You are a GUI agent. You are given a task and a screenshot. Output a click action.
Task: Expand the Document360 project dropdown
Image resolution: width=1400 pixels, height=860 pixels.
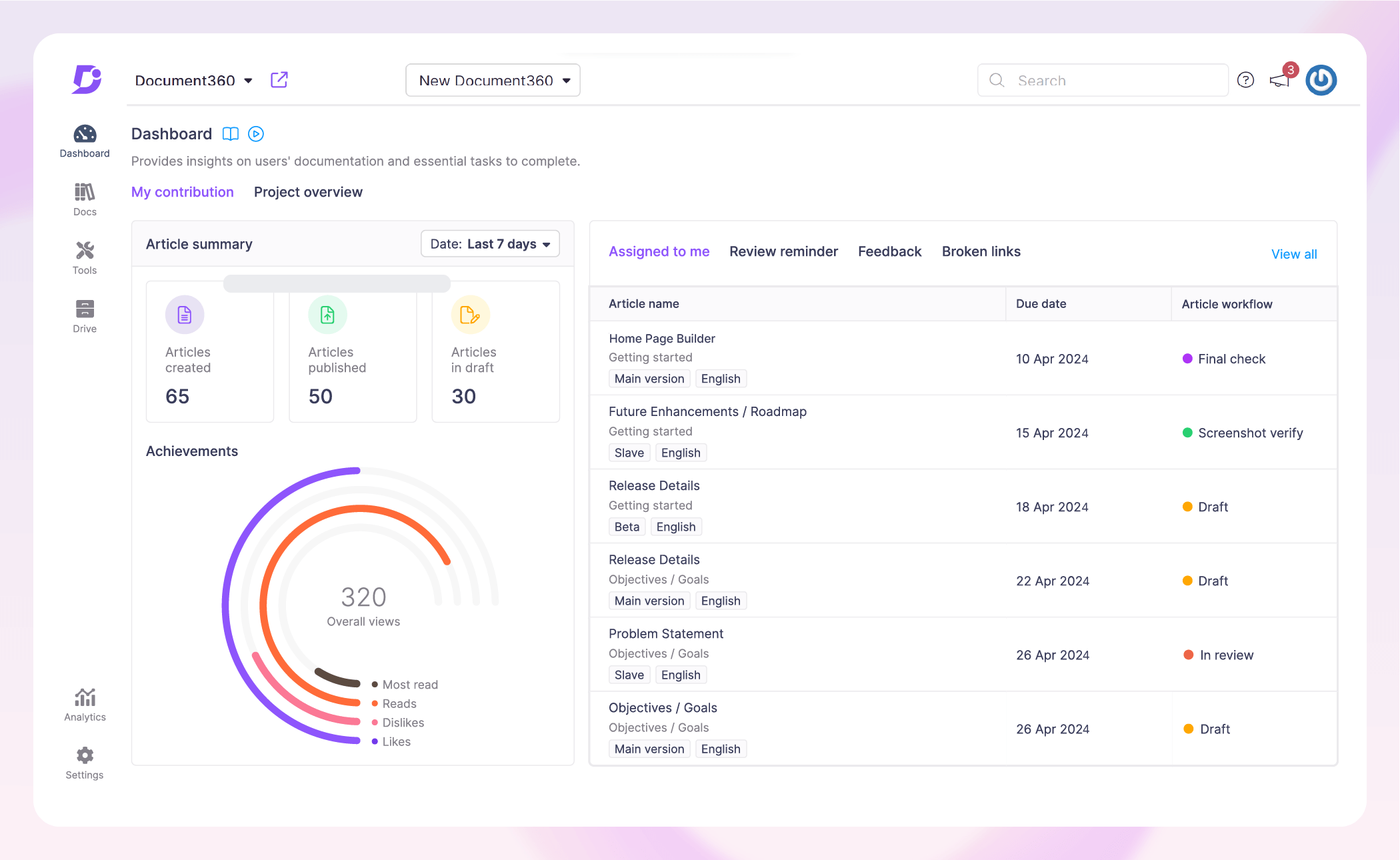point(247,81)
